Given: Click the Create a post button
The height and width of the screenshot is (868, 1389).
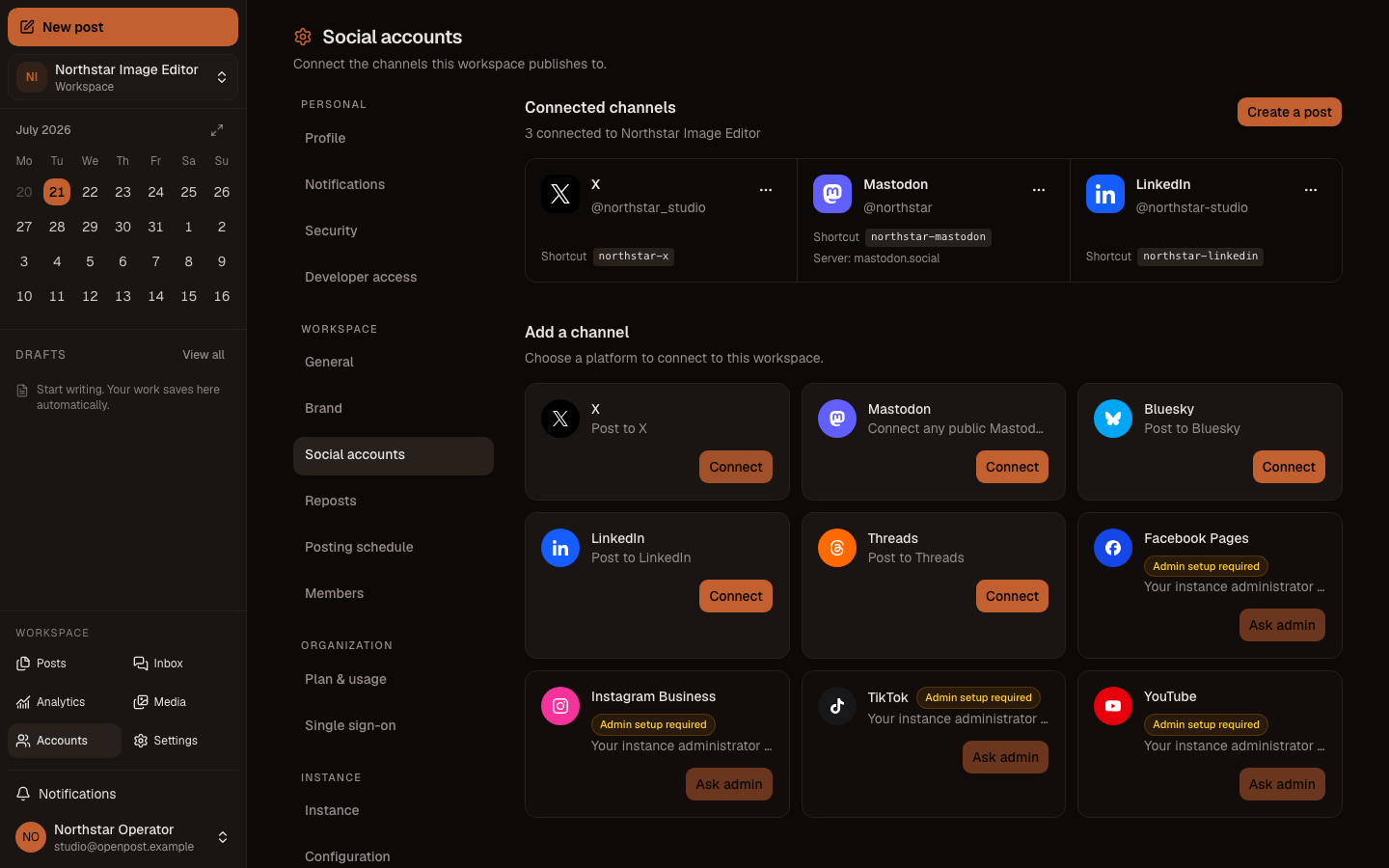Looking at the screenshot, I should click(1289, 112).
